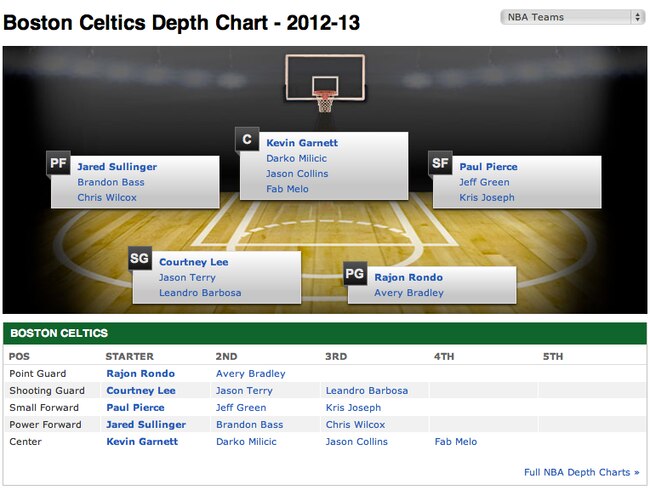Image resolution: width=650 pixels, height=490 pixels.
Task: Select Chris Wilcox in Power Forward table row
Action: pos(355,425)
